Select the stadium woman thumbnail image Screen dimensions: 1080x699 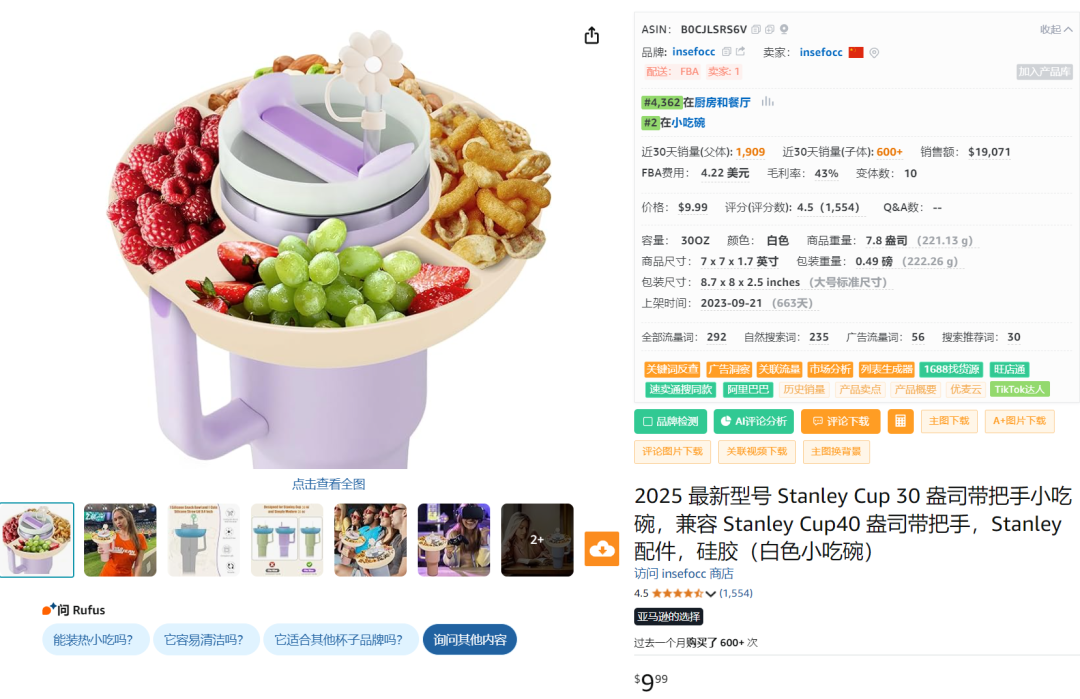click(x=120, y=540)
